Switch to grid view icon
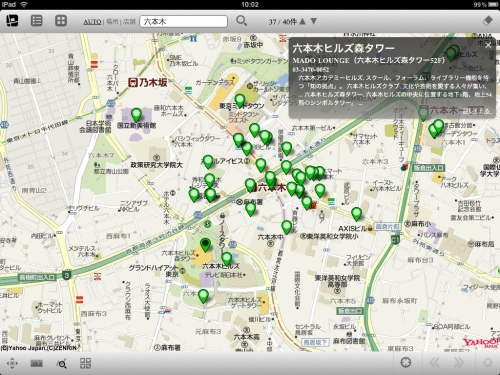The image size is (500, 375). click(61, 21)
